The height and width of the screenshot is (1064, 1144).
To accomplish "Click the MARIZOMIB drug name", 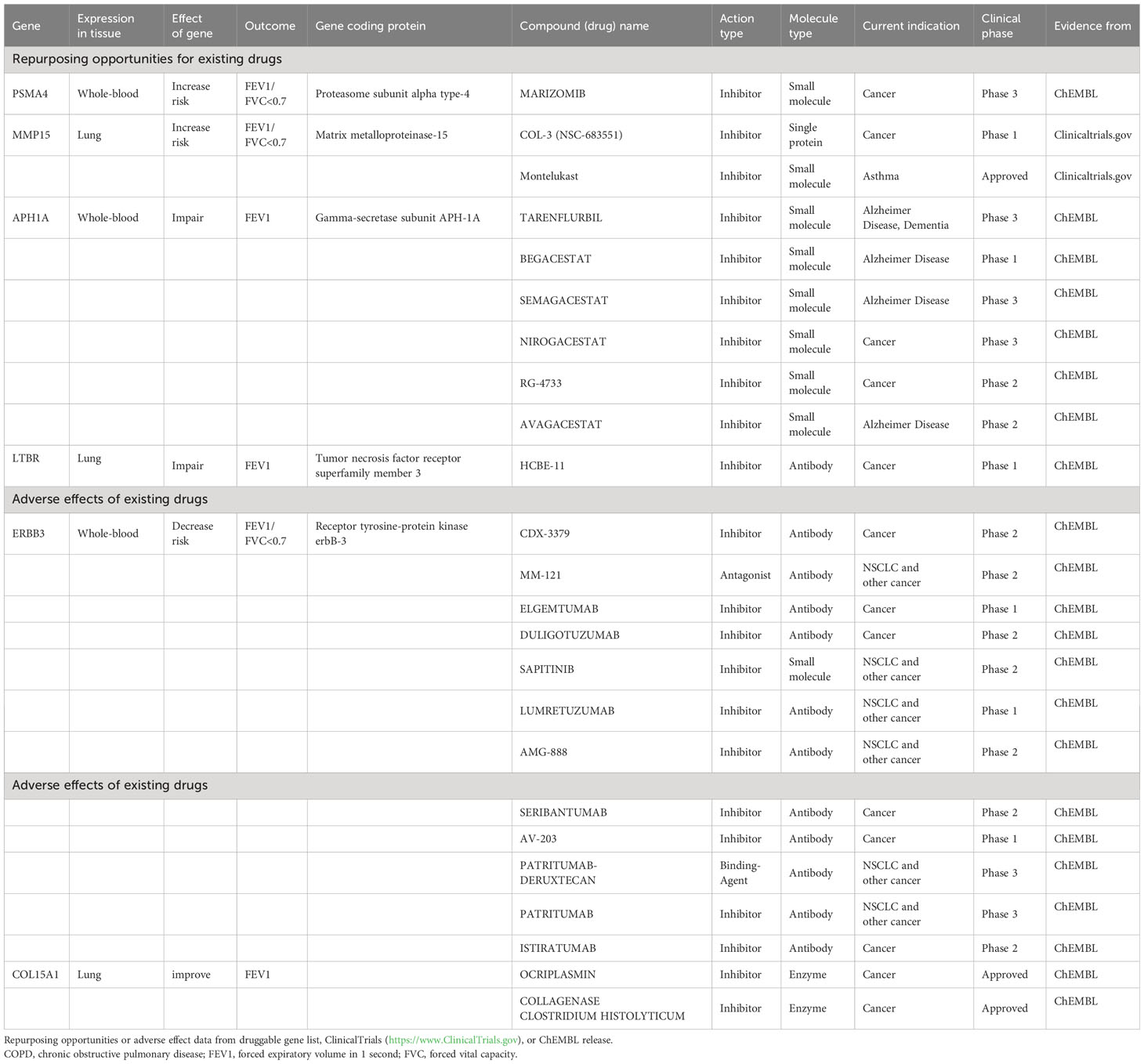I will 552,94.
